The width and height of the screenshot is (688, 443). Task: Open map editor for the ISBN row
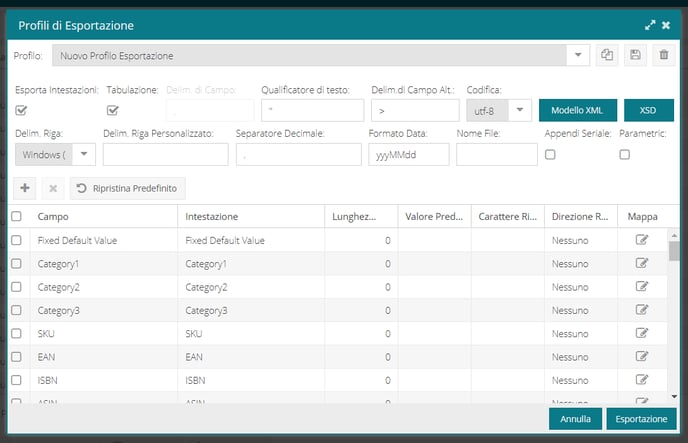tap(642, 379)
